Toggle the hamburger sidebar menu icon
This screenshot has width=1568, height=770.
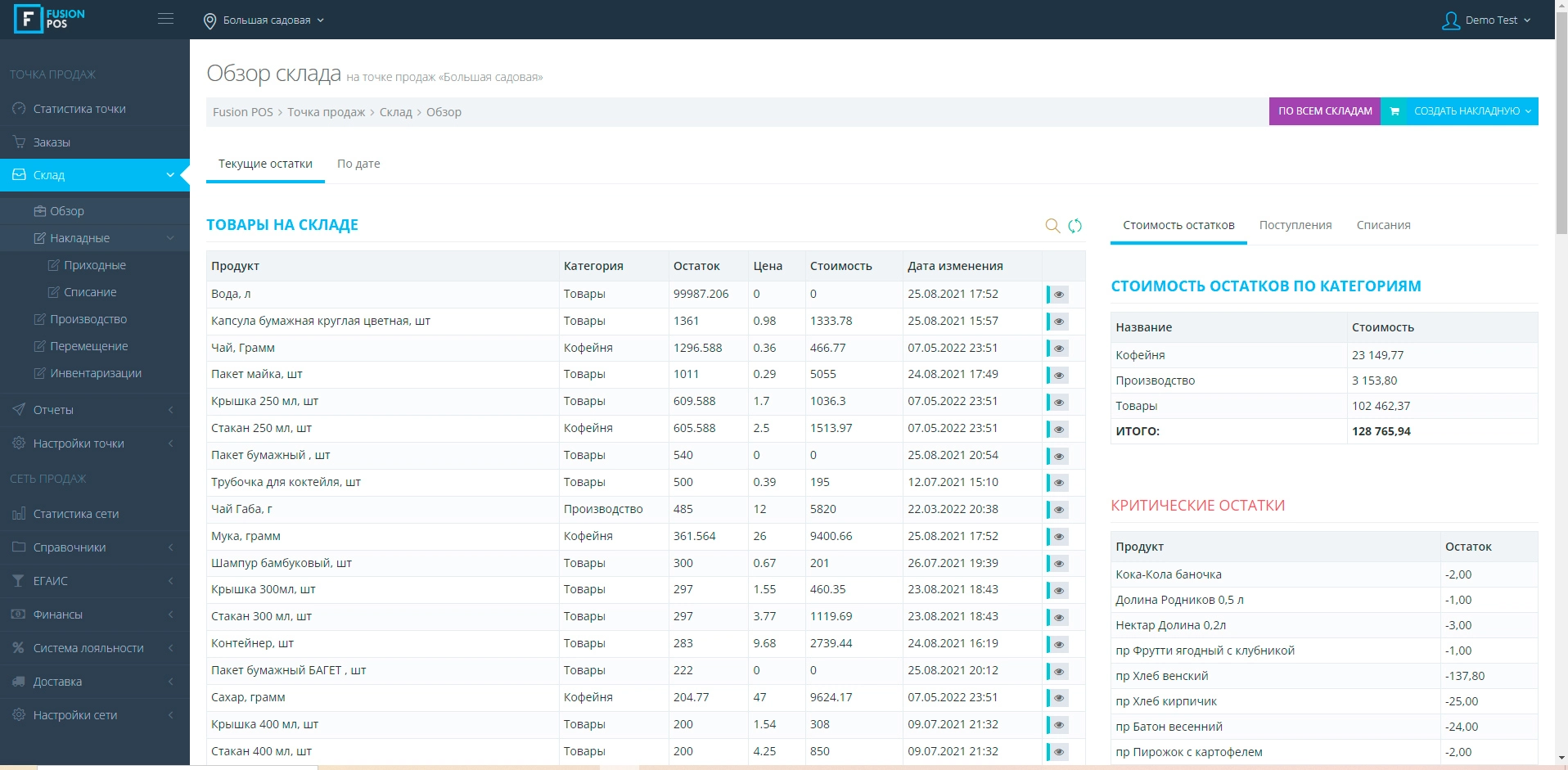click(x=165, y=19)
